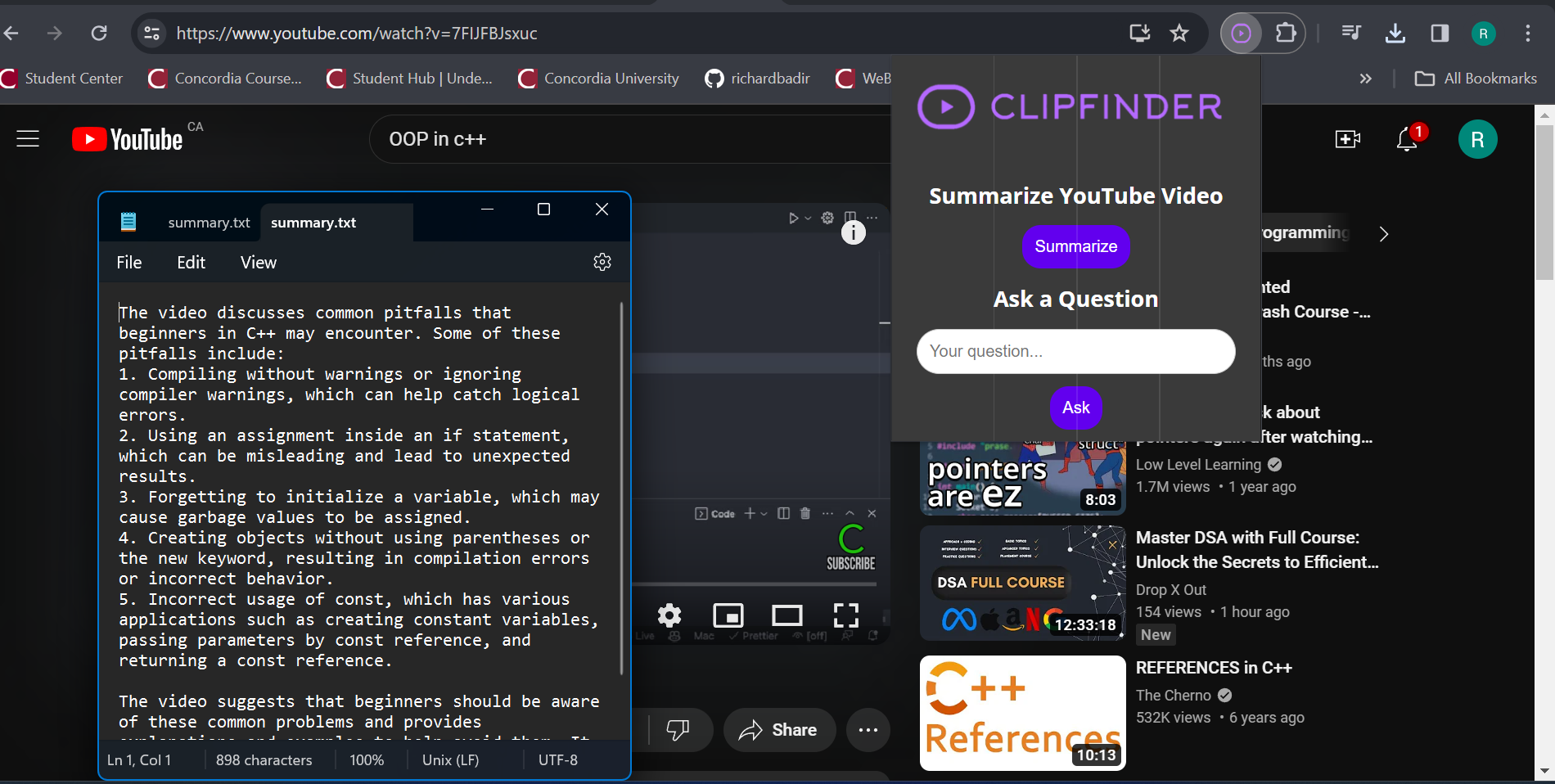This screenshot has width=1555, height=784.
Task: Enable miniplayer mode on video
Action: pos(728,615)
